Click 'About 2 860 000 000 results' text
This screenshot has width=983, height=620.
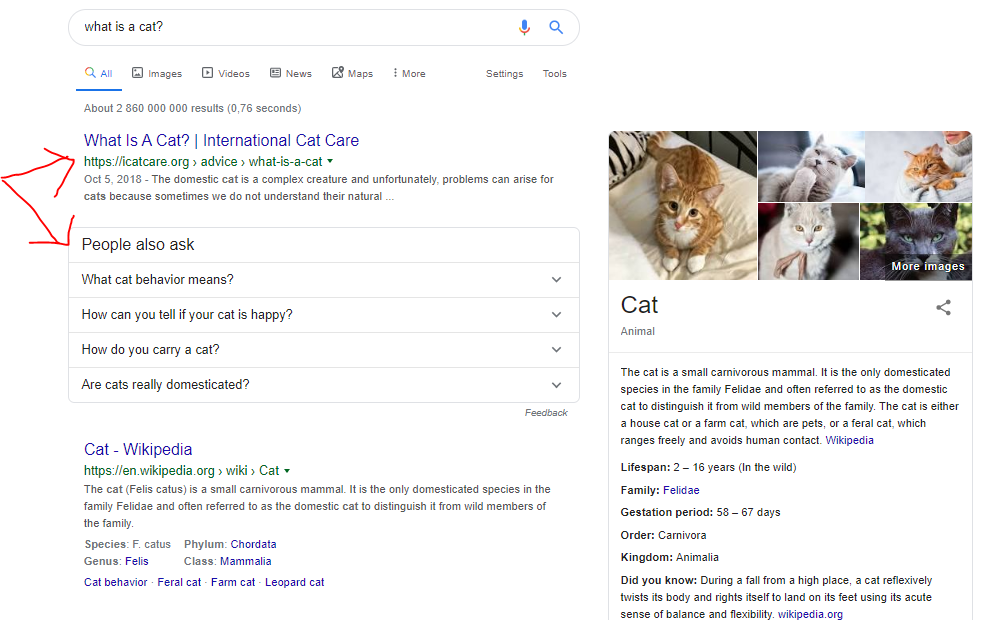(x=192, y=108)
